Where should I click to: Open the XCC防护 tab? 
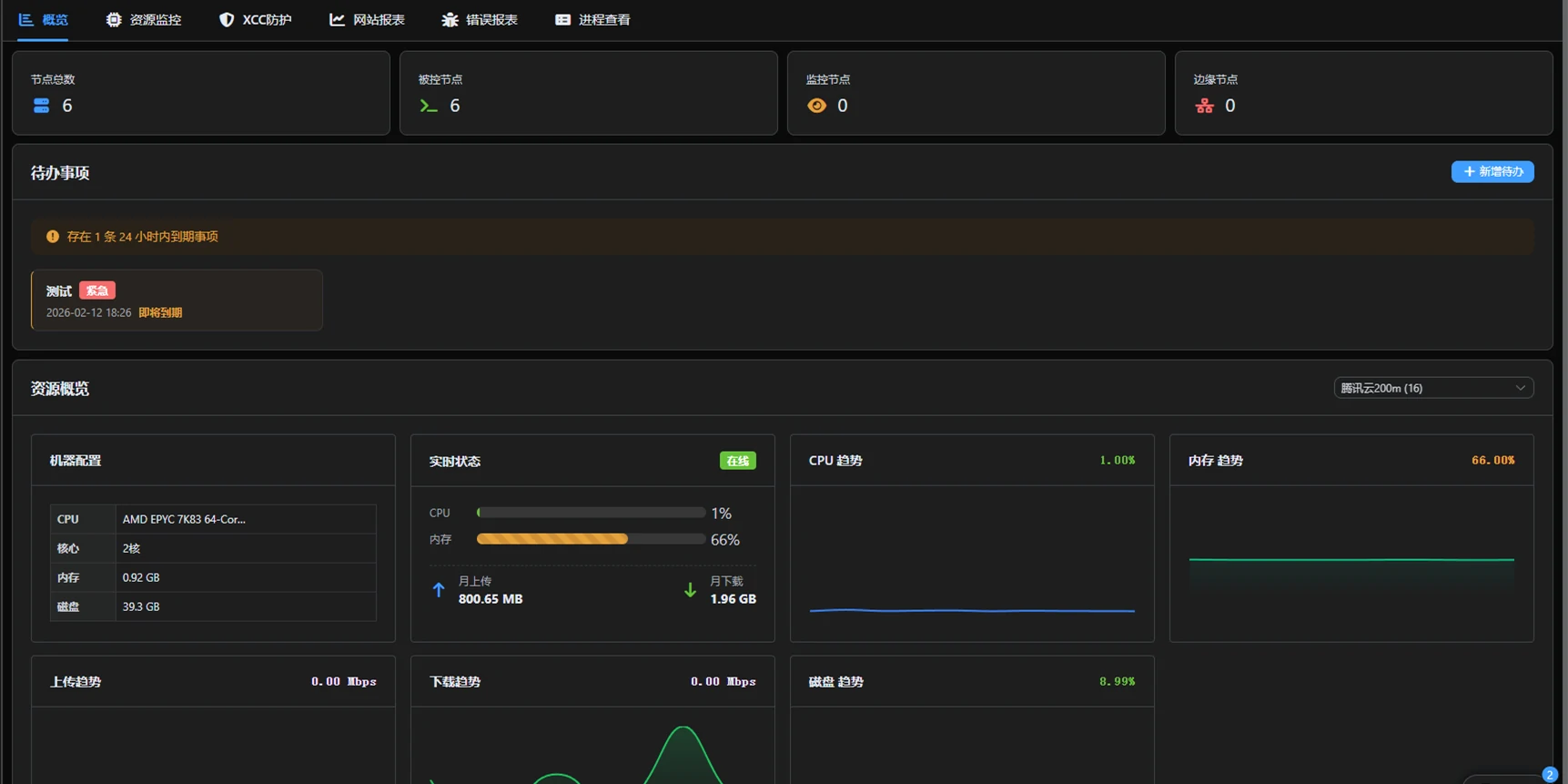[256, 20]
